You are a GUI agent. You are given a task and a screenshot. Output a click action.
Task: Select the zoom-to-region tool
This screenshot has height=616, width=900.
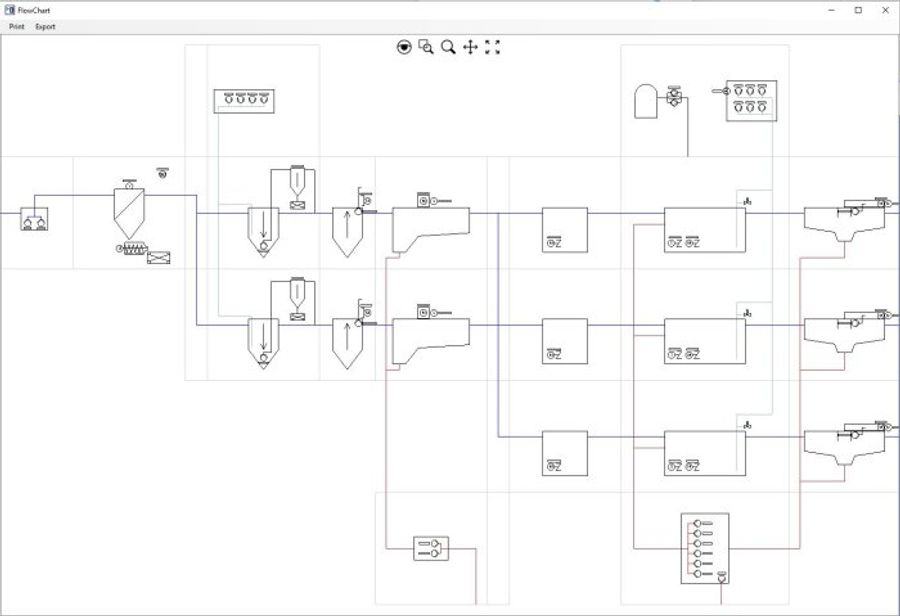[424, 46]
